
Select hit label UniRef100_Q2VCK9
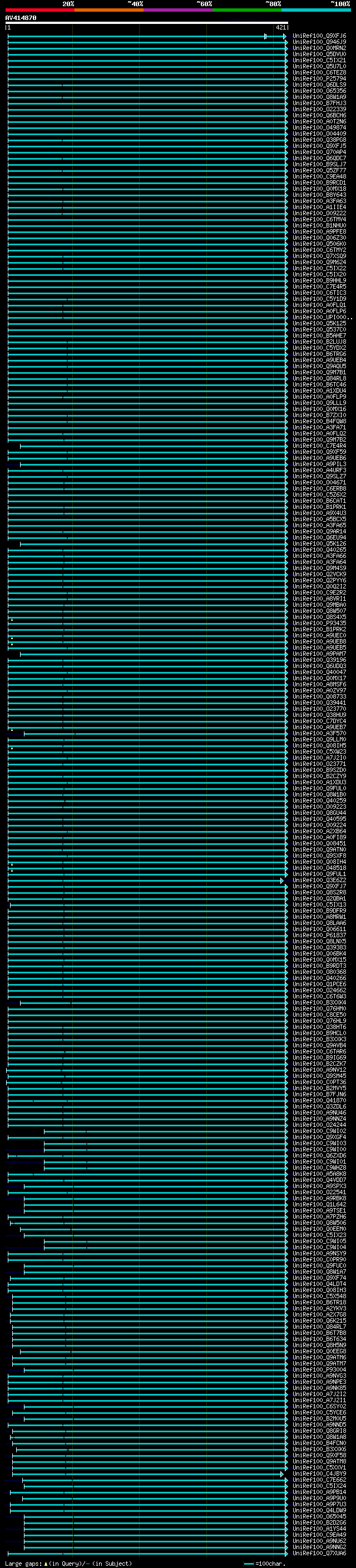(319, 574)
